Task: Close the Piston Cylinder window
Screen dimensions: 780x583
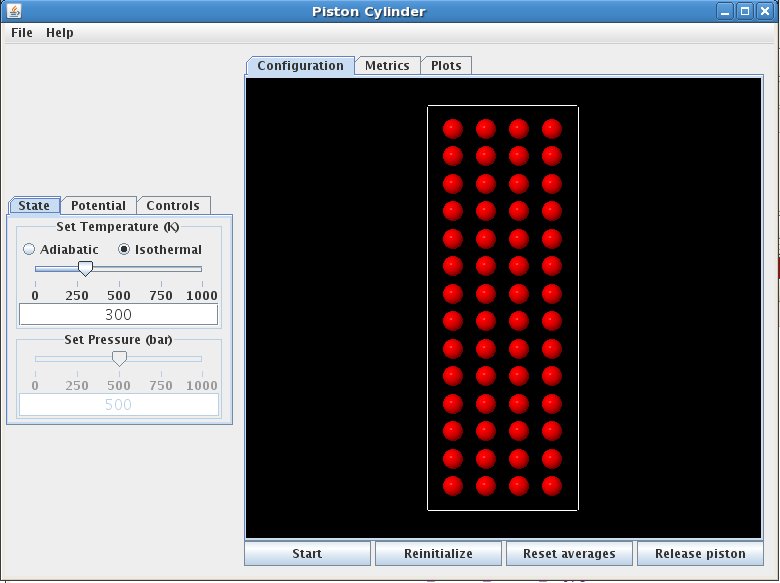Action: (x=765, y=11)
